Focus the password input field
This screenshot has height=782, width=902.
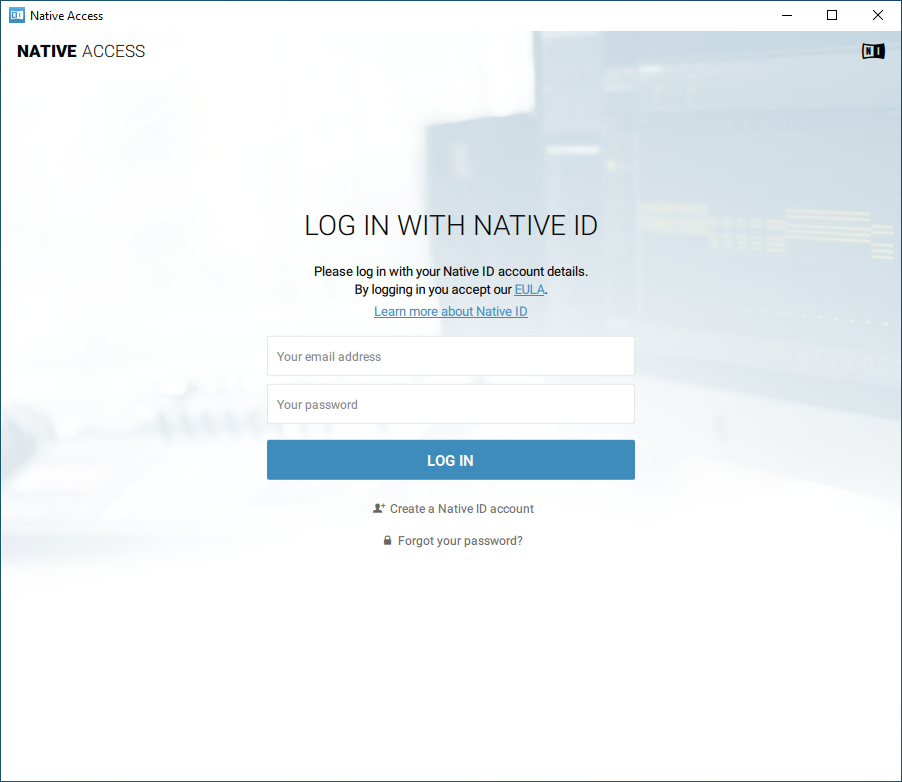450,405
